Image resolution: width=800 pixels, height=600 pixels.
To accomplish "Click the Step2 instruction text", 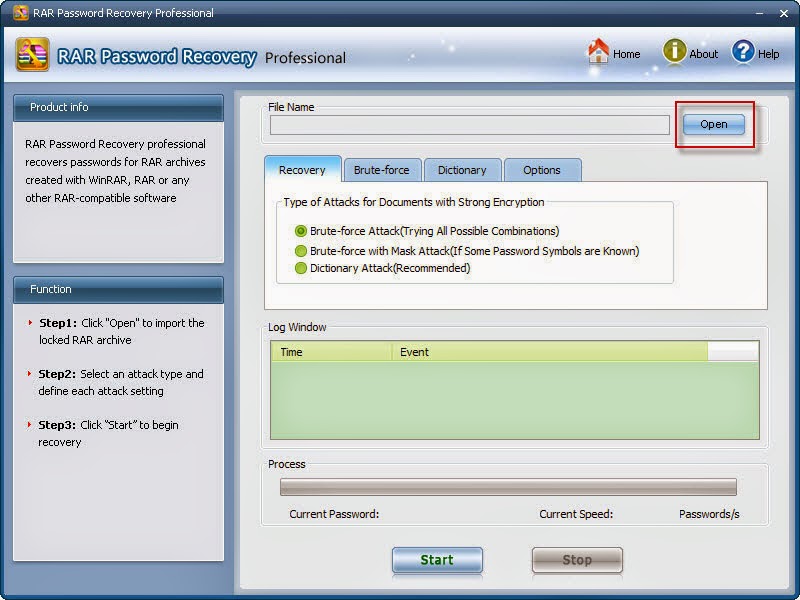I will coord(121,382).
